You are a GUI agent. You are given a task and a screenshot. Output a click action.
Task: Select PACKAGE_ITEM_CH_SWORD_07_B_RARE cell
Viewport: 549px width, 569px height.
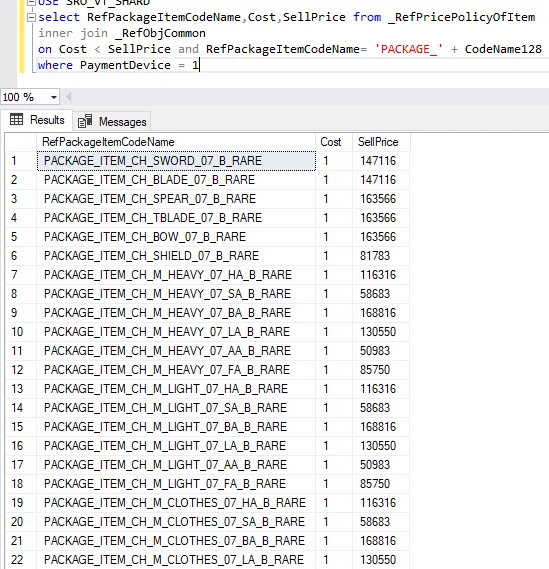176,161
